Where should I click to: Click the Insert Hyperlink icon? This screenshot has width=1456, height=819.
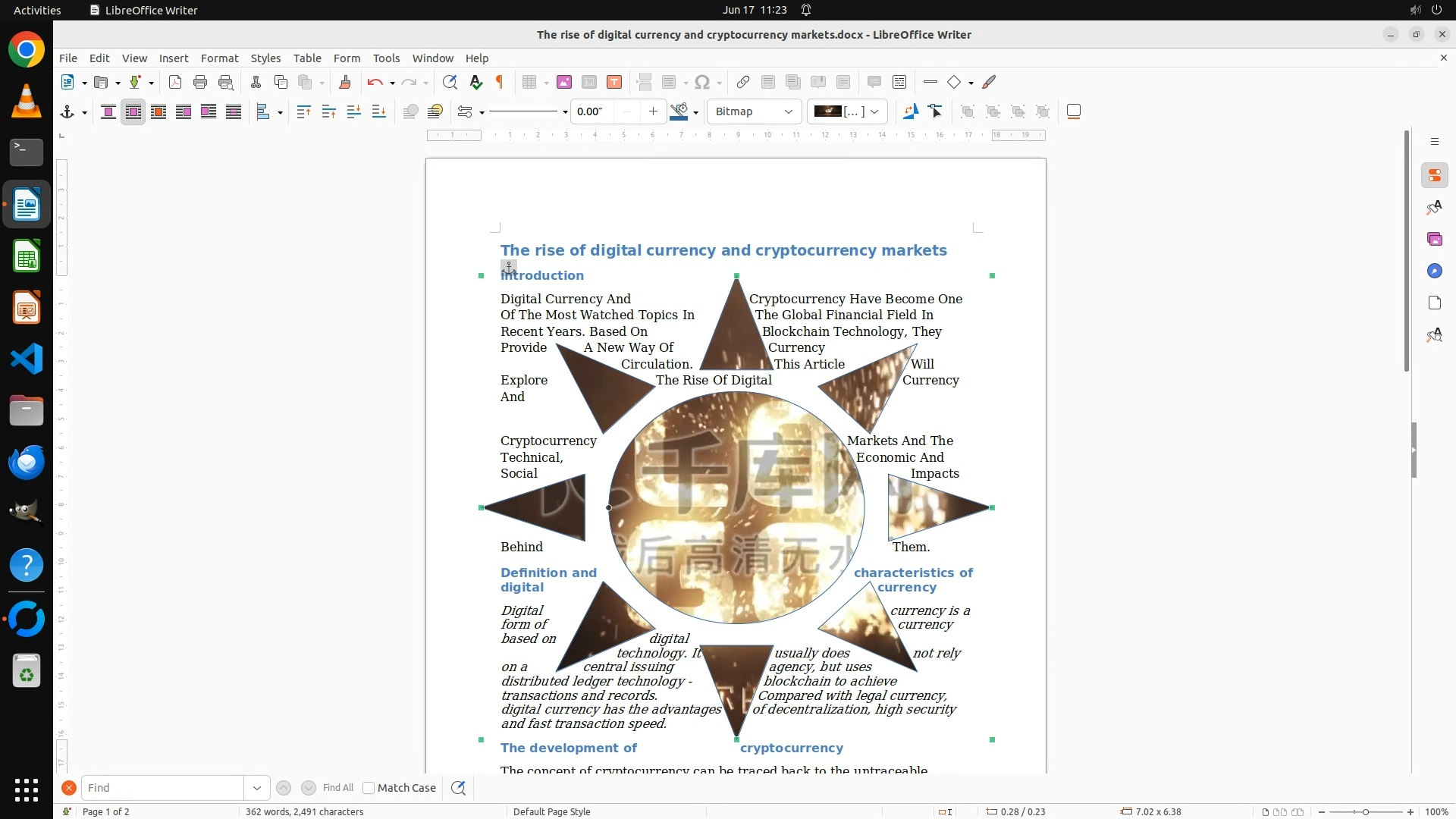pyautogui.click(x=743, y=82)
